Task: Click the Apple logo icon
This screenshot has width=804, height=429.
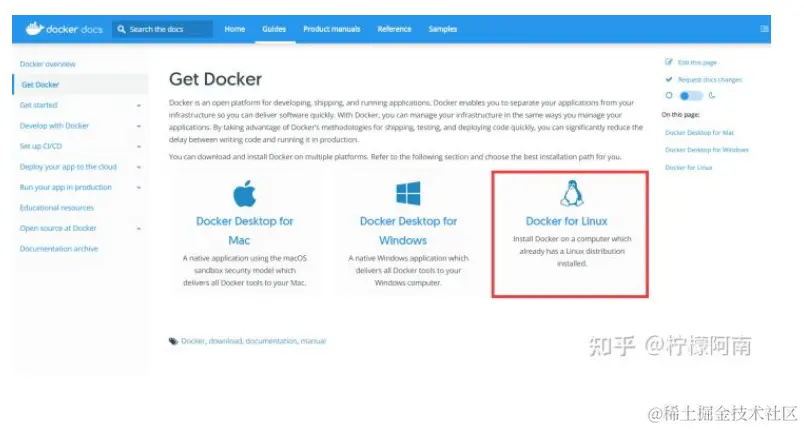Action: [x=245, y=193]
